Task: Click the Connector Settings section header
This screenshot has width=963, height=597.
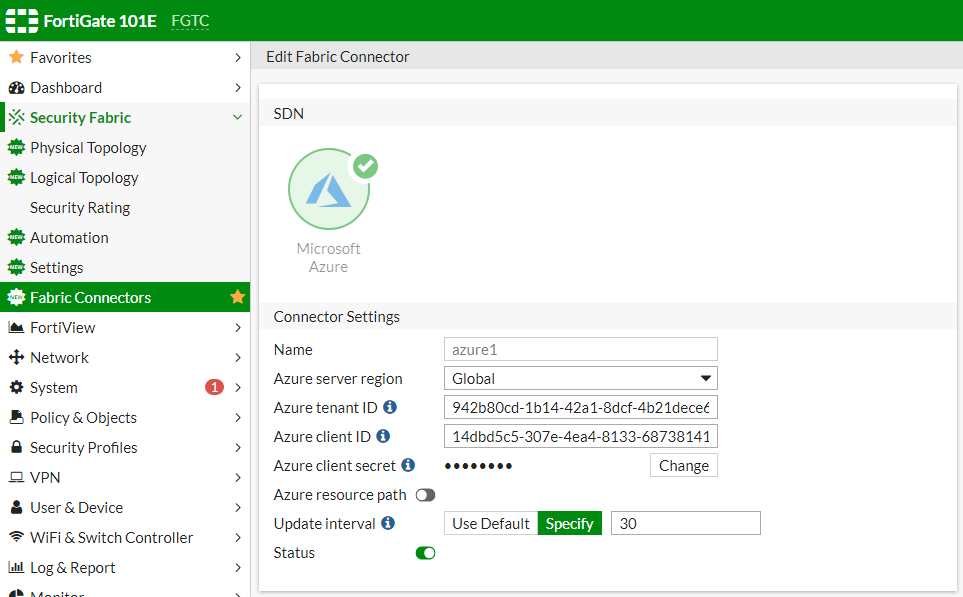Action: pos(337,316)
